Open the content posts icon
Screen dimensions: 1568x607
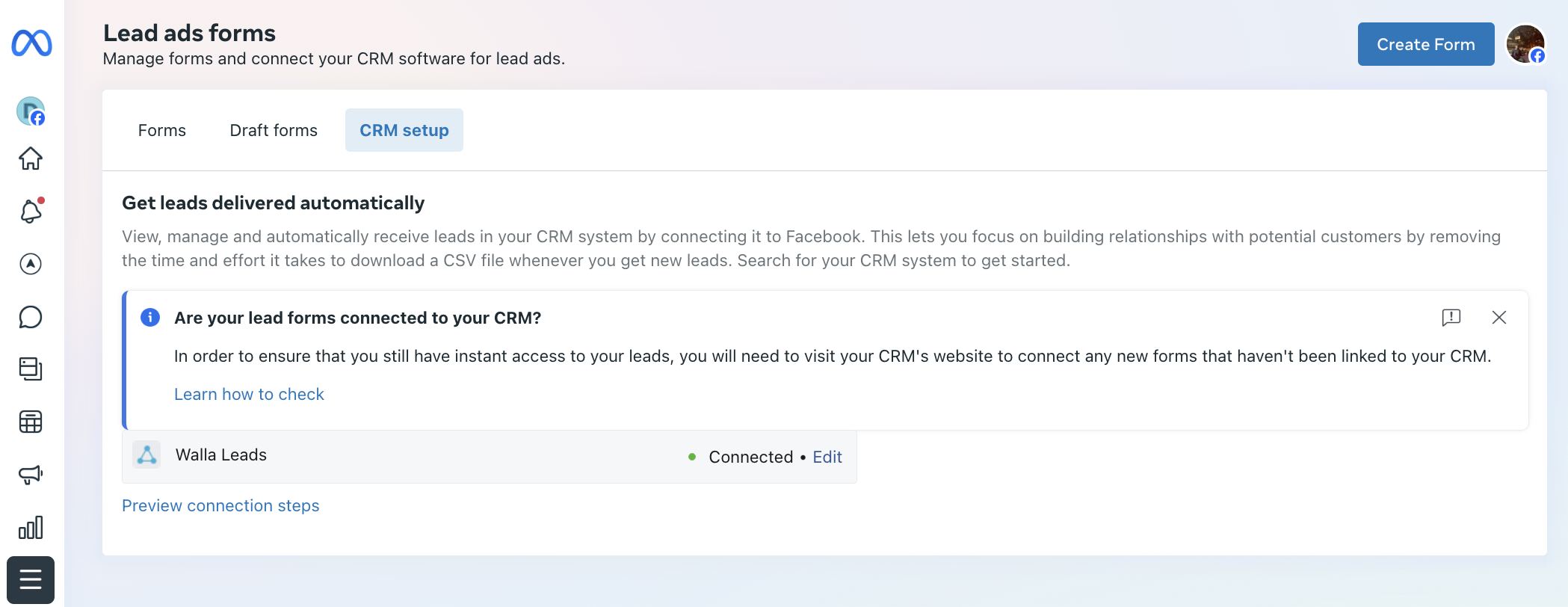(31, 369)
